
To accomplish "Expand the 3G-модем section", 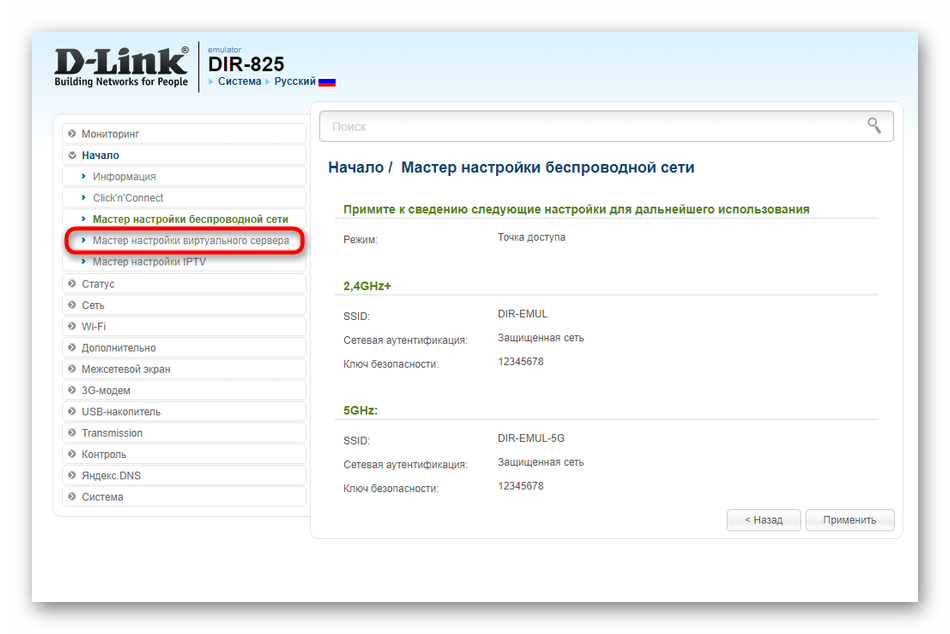I will [106, 390].
